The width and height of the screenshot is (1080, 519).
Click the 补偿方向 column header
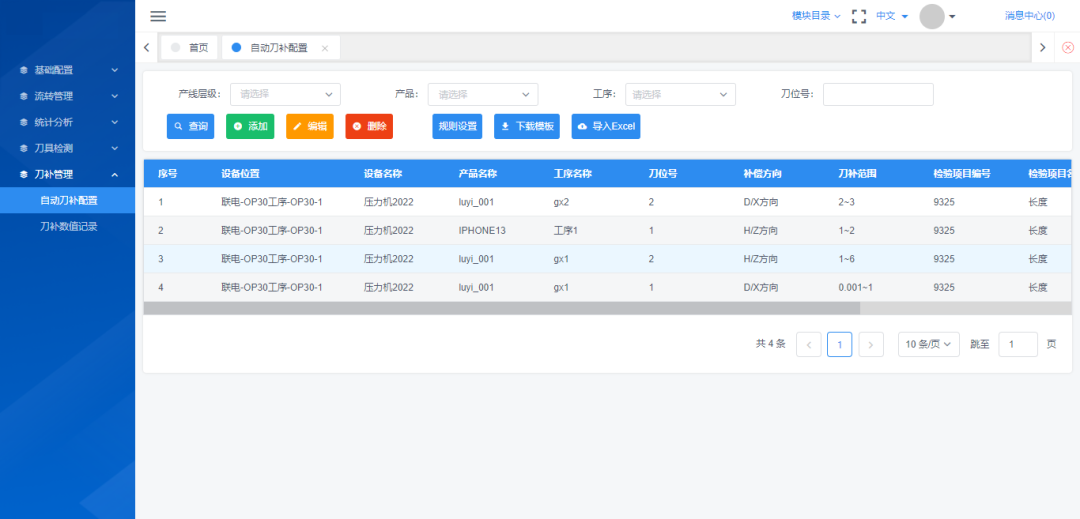[762, 174]
